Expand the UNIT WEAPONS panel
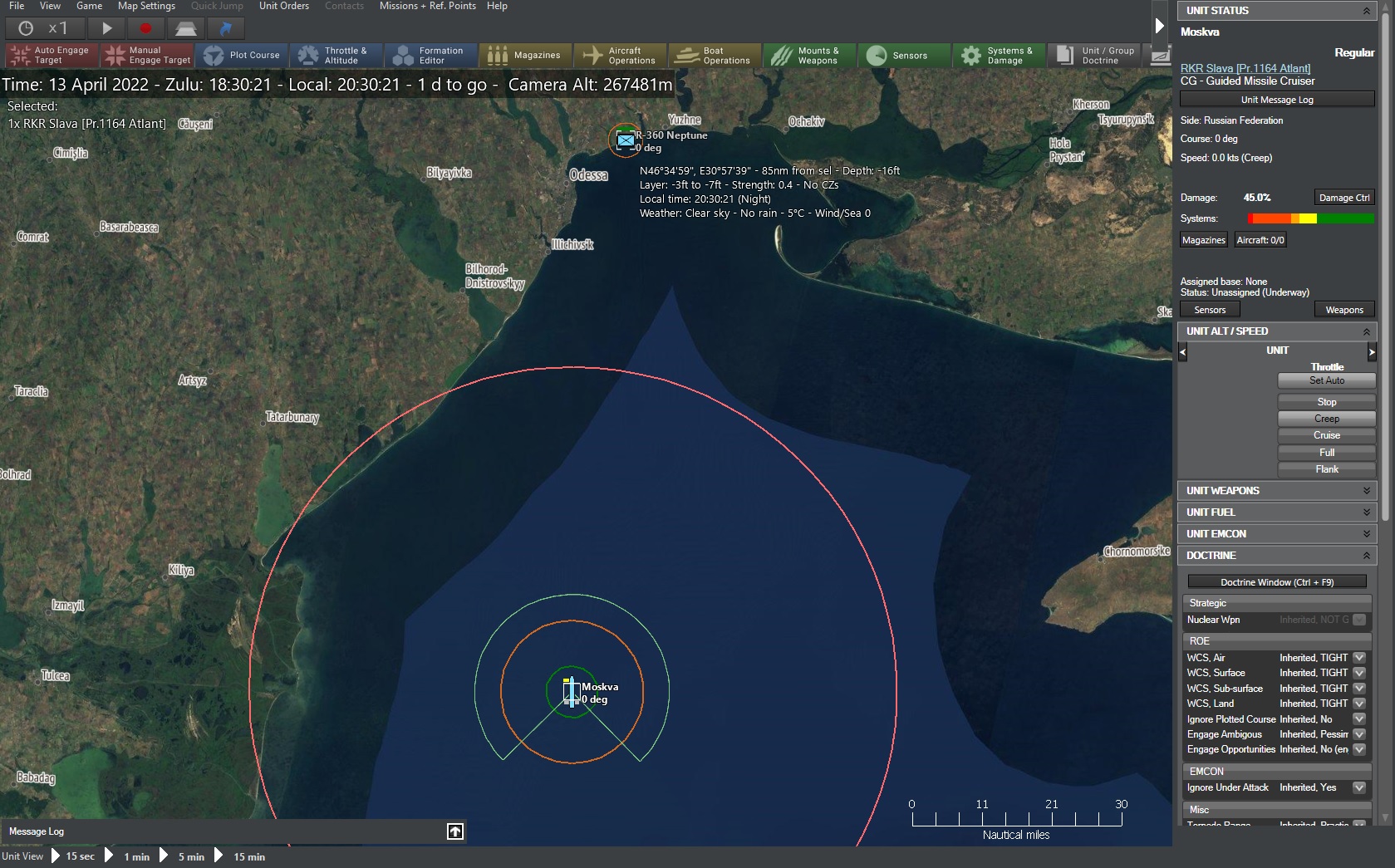This screenshot has height=868, width=1395. click(1366, 491)
